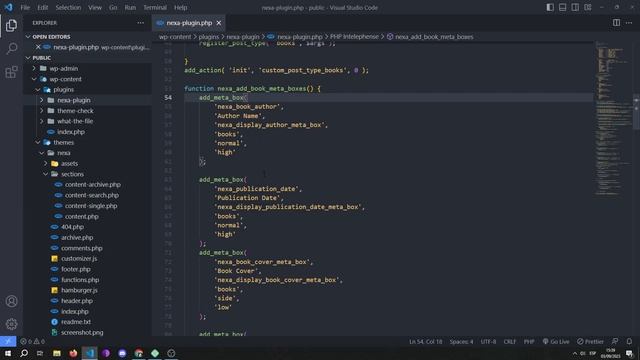Image resolution: width=640 pixels, height=360 pixels.
Task: Close the nexa-plugin.php editor tab
Action: [219, 23]
